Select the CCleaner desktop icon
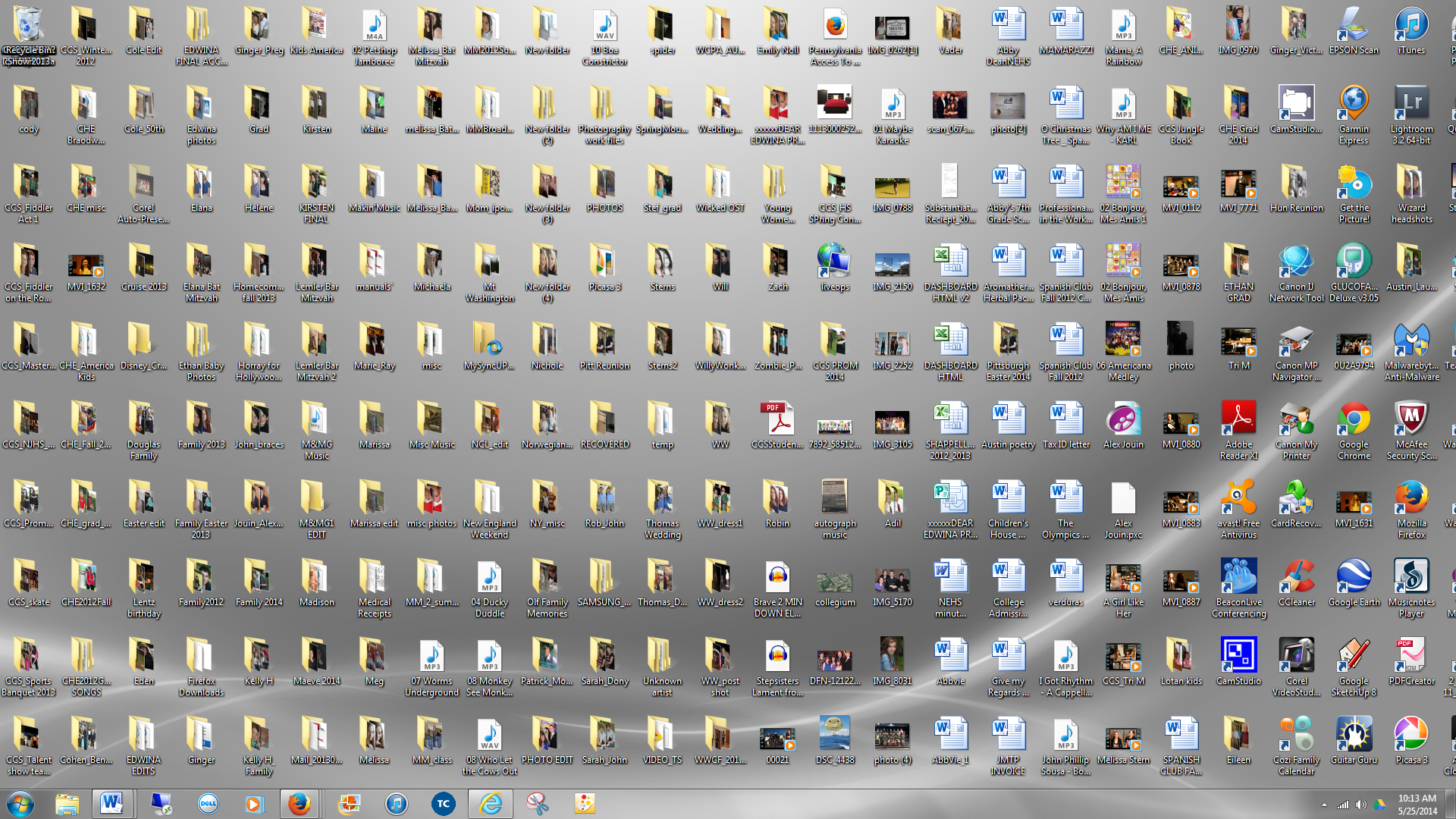This screenshot has width=1456, height=819. point(1296,579)
